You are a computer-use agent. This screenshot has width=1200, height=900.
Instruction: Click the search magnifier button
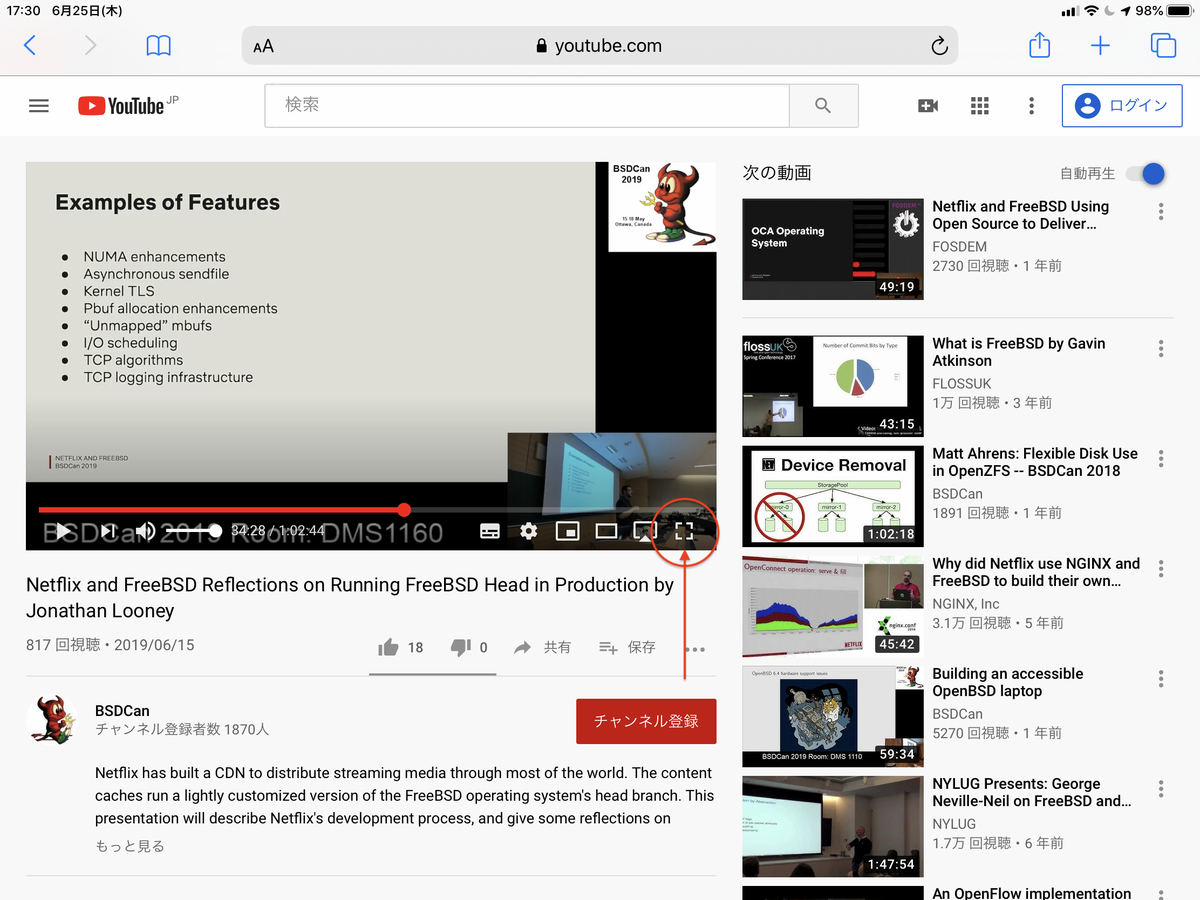823,105
